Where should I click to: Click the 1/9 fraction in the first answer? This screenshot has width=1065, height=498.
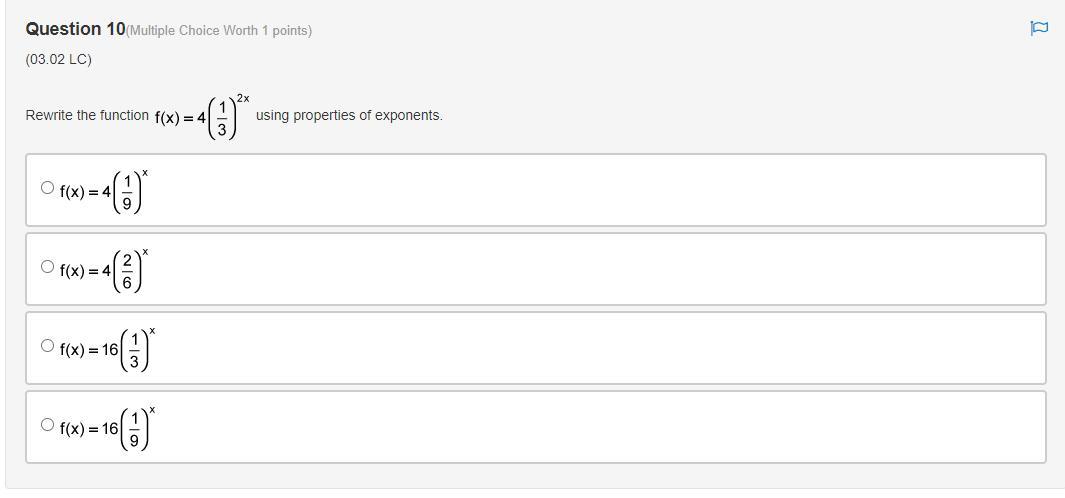127,192
